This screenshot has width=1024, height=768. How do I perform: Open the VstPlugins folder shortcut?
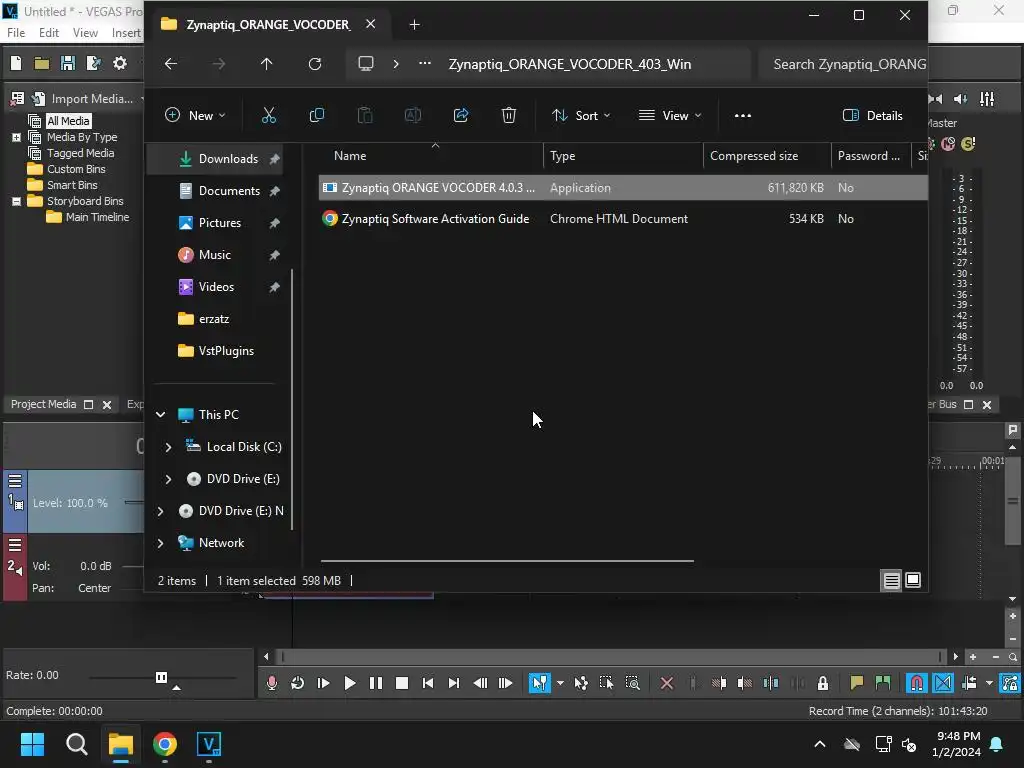click(226, 351)
